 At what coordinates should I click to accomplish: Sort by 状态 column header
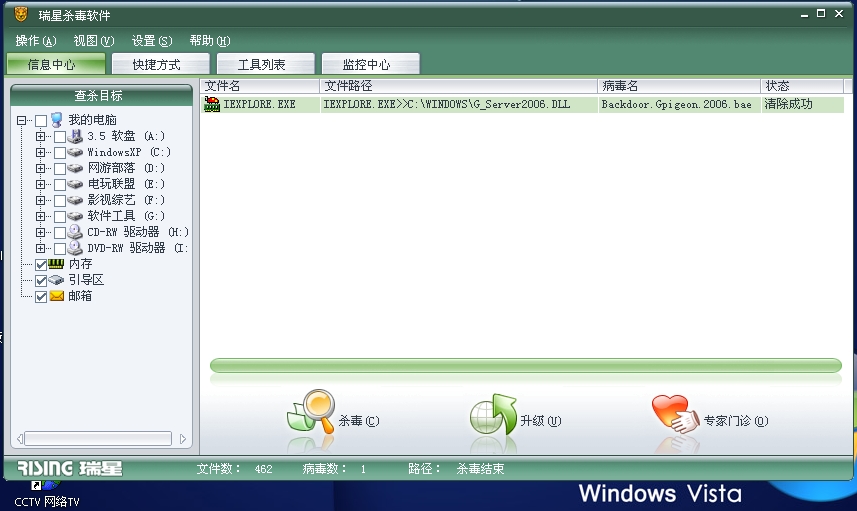(x=802, y=86)
